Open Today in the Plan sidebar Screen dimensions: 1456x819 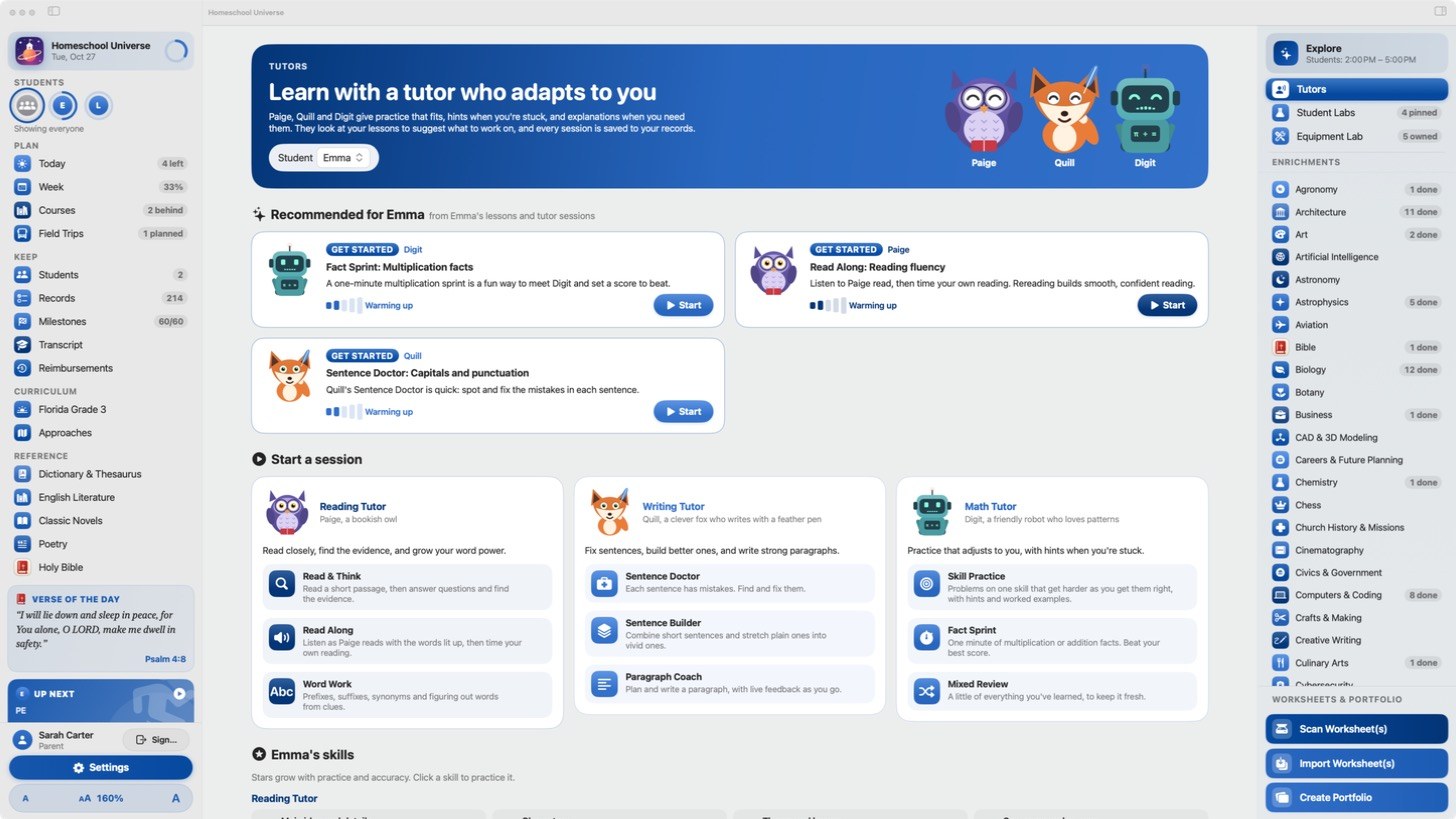click(x=100, y=163)
